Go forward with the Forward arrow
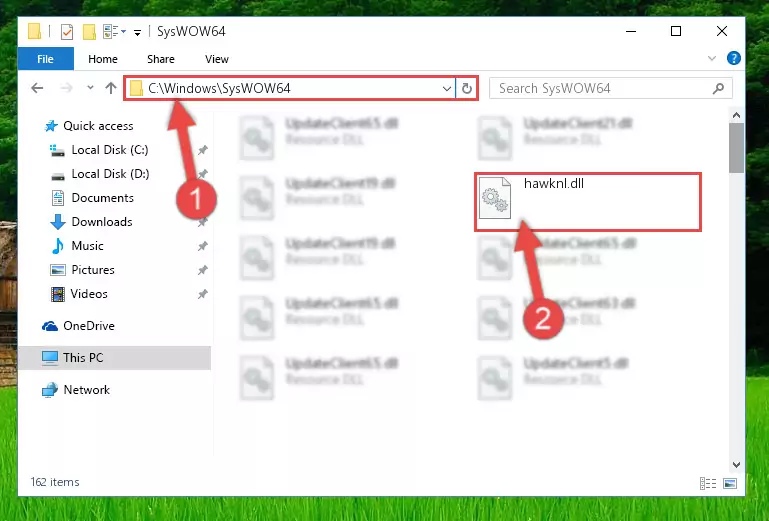Viewport: 769px width, 521px height. pyautogui.click(x=66, y=88)
